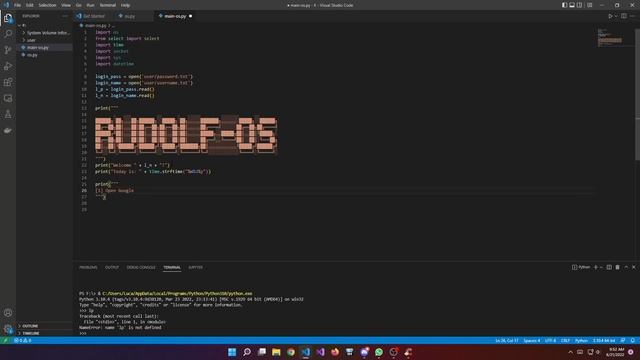The height and width of the screenshot is (360, 640).
Task: Add a new terminal with plus icon
Action: point(596,267)
